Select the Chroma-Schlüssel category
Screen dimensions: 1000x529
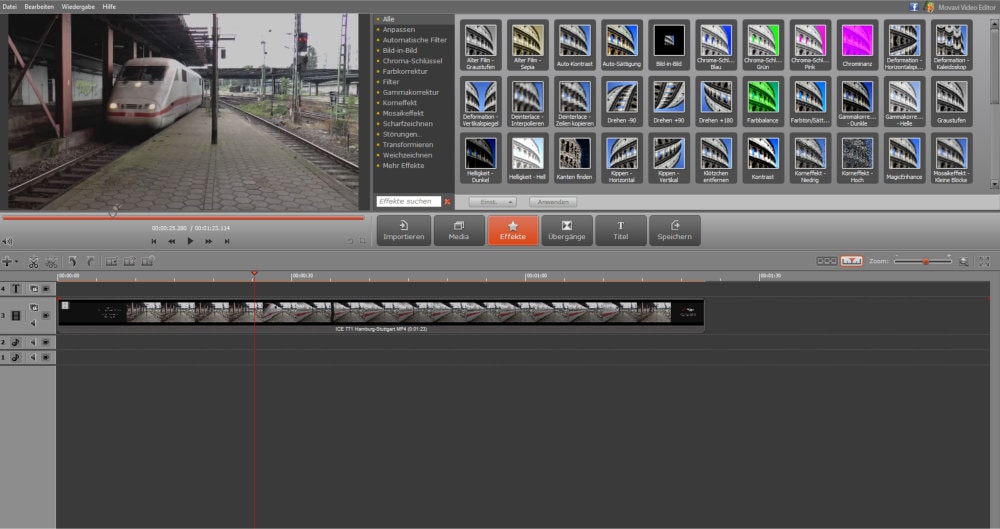pyautogui.click(x=412, y=61)
